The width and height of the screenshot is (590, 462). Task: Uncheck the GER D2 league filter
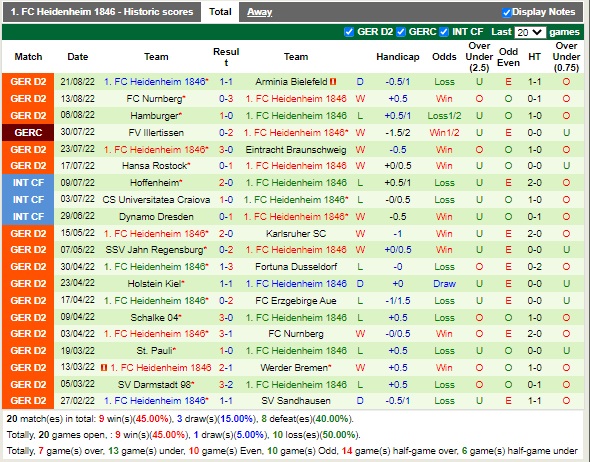pyautogui.click(x=349, y=32)
